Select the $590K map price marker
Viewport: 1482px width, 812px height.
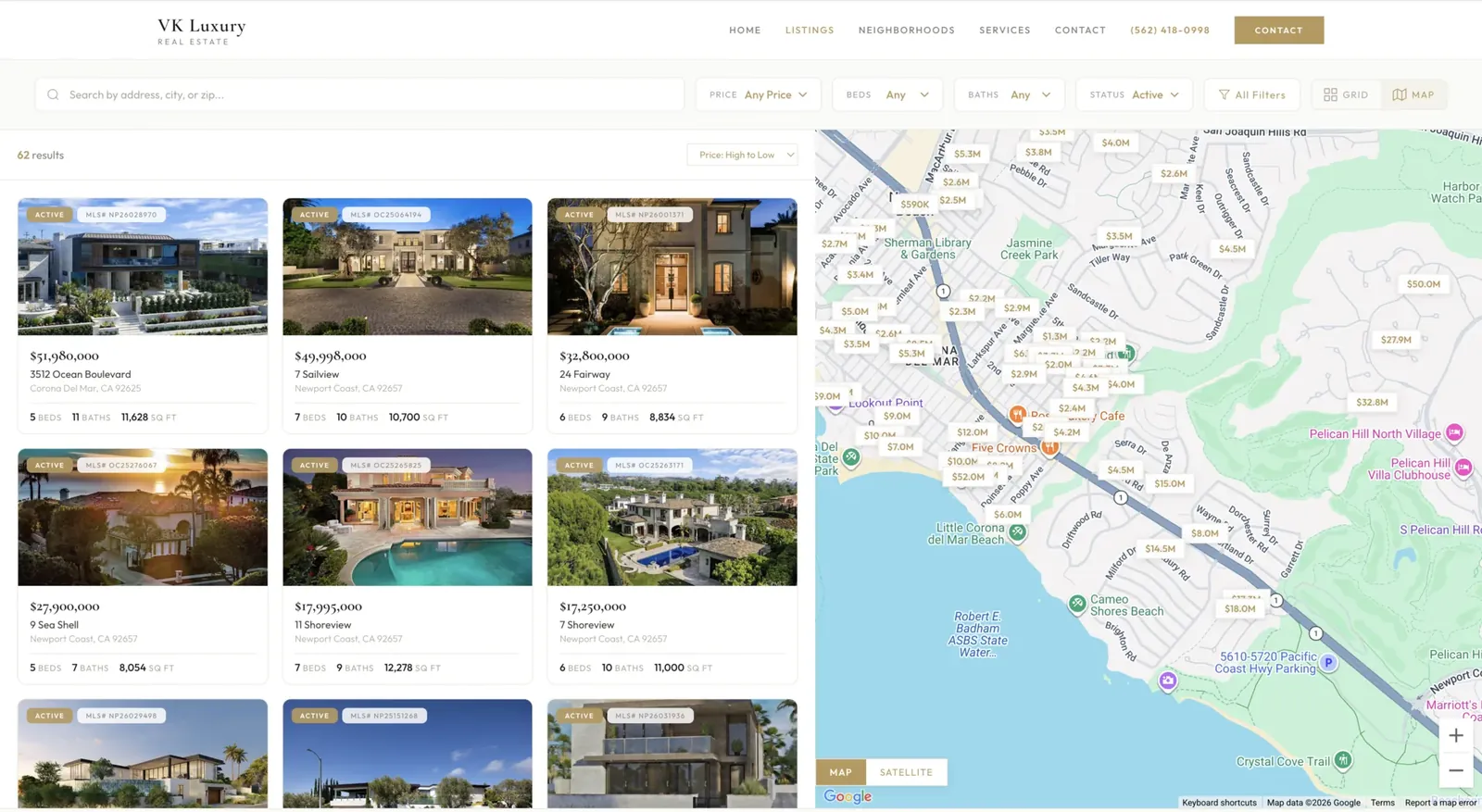(x=914, y=205)
